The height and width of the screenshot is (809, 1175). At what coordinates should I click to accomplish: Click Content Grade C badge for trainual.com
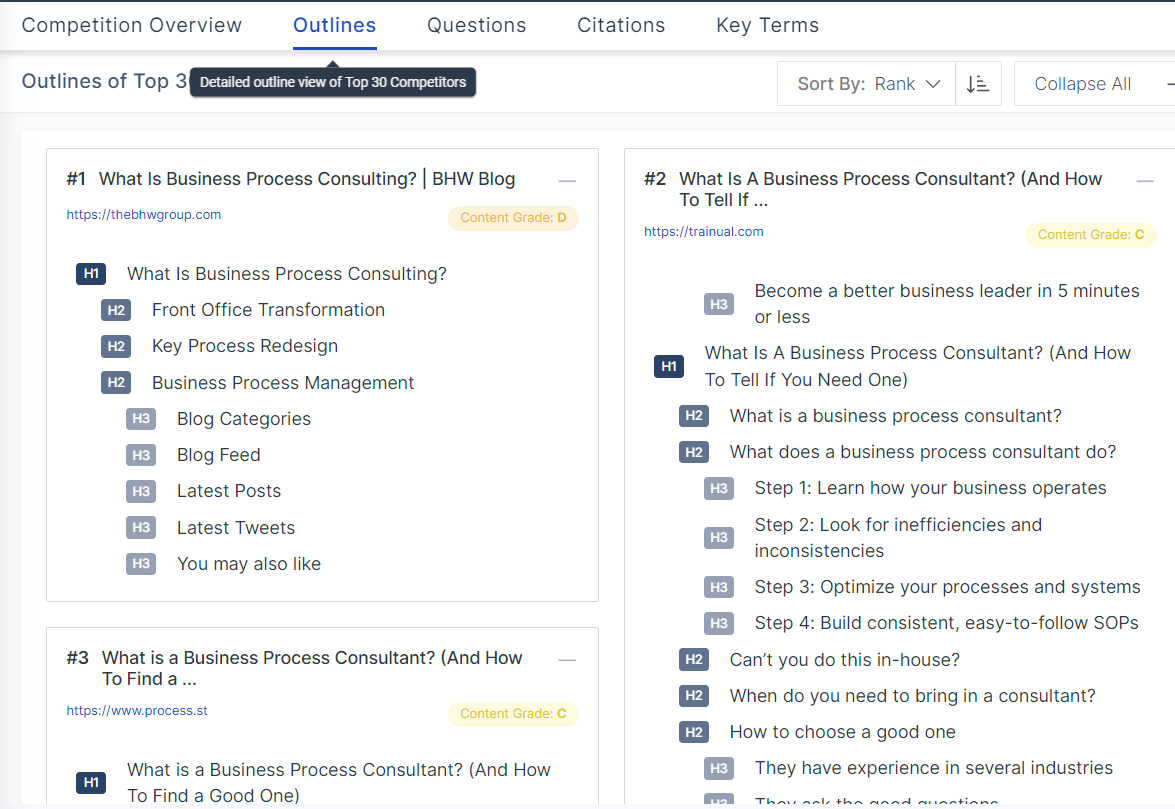click(x=1090, y=235)
